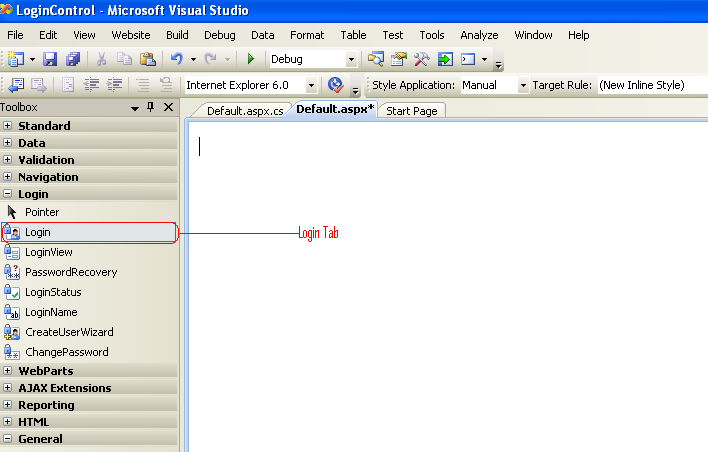This screenshot has height=452, width=708.
Task: Close the Toolbox panel
Action: (x=168, y=107)
